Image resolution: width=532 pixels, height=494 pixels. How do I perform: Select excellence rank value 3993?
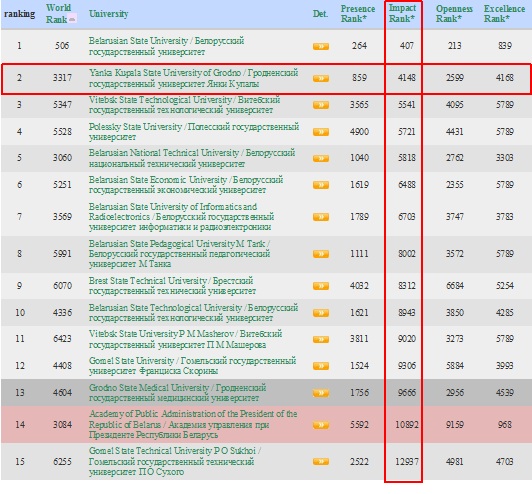coord(505,366)
